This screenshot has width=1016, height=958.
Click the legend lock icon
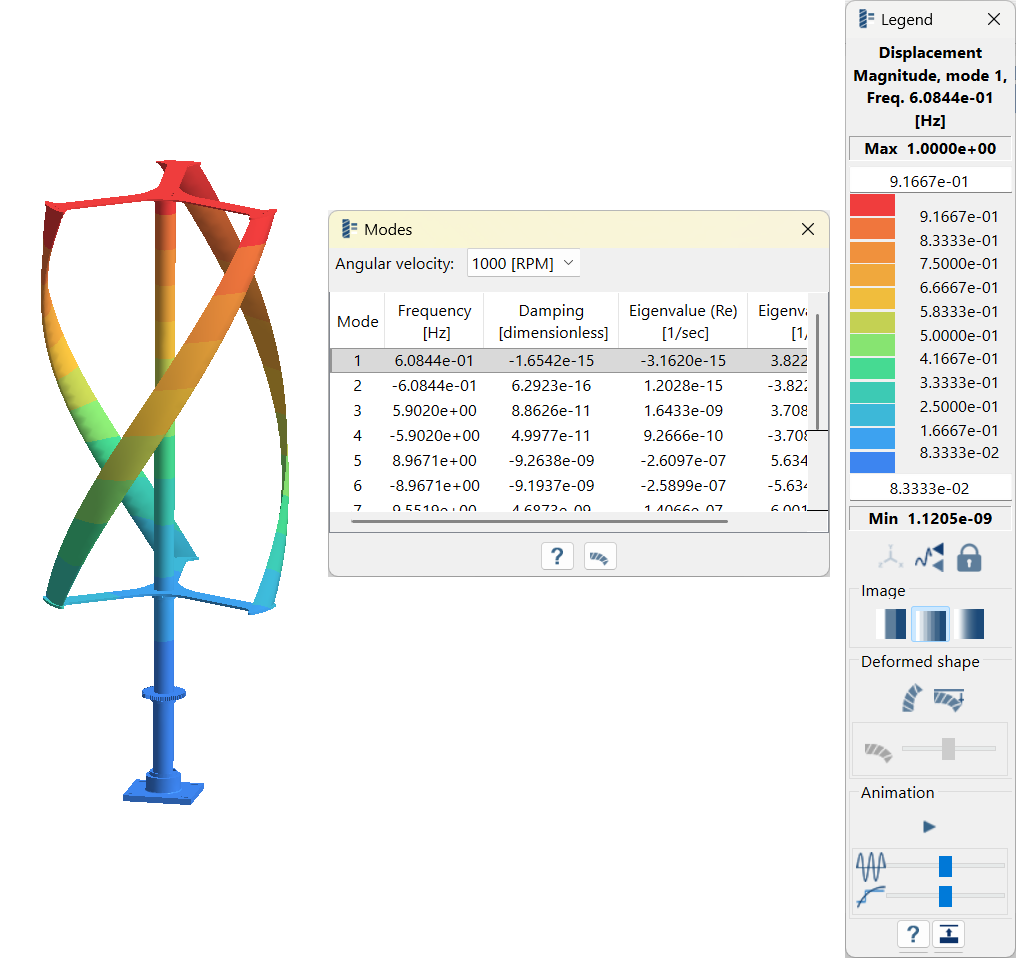(x=968, y=558)
